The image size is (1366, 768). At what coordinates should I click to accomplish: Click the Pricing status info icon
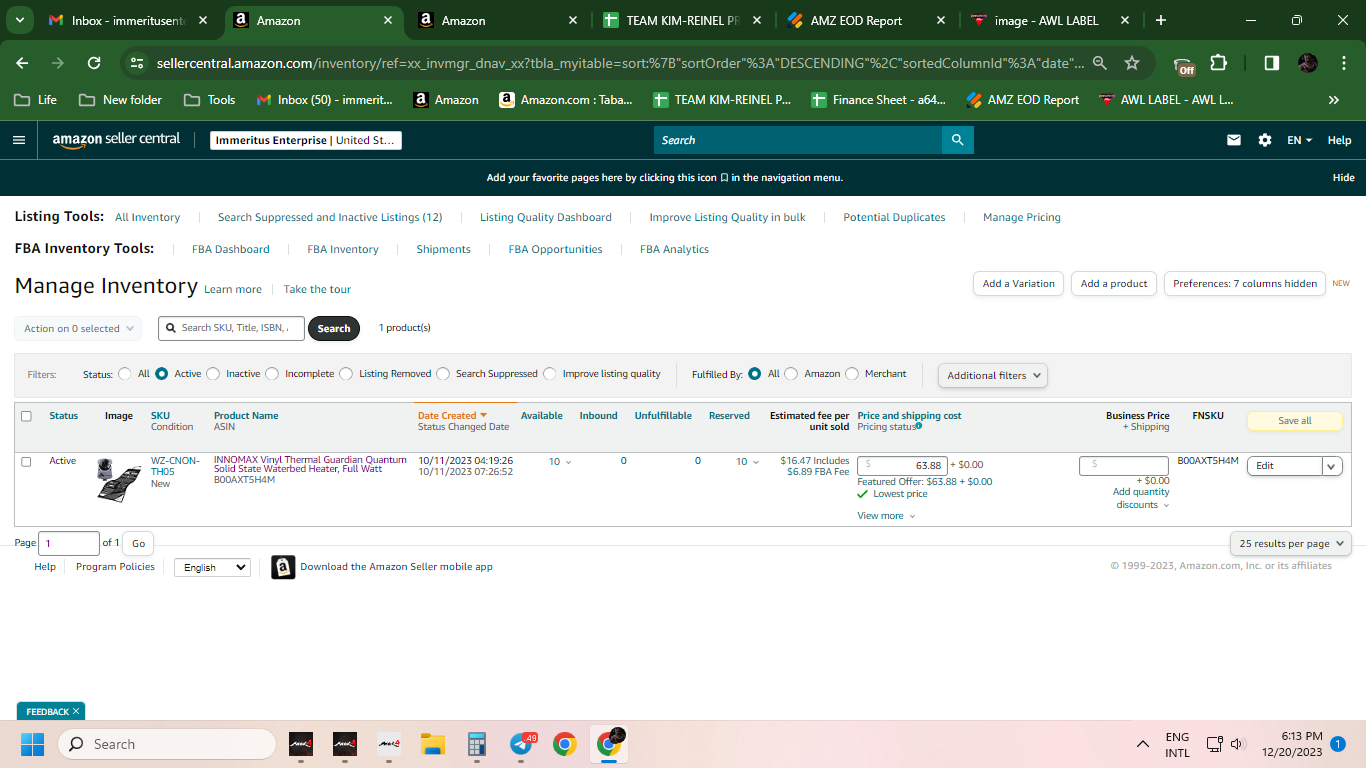click(918, 426)
